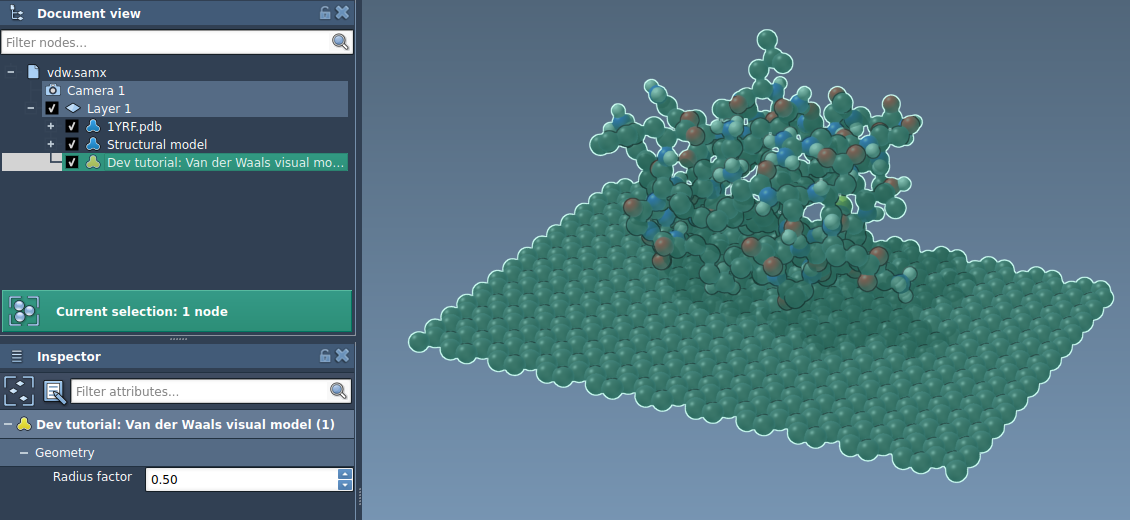Uncheck the Layer 1 visibility checkbox
The width and height of the screenshot is (1130, 520).
pos(52,108)
